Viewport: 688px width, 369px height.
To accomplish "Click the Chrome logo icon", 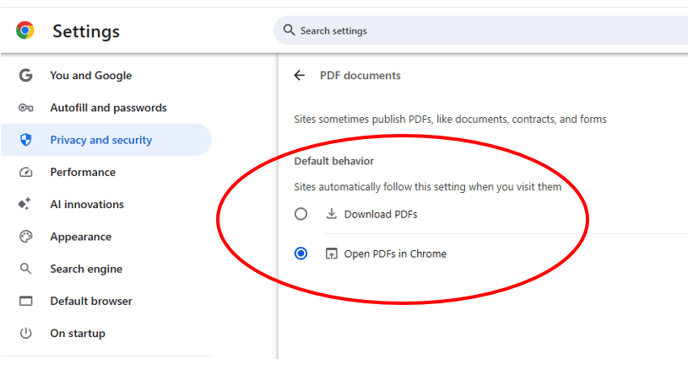I will pyautogui.click(x=25, y=30).
